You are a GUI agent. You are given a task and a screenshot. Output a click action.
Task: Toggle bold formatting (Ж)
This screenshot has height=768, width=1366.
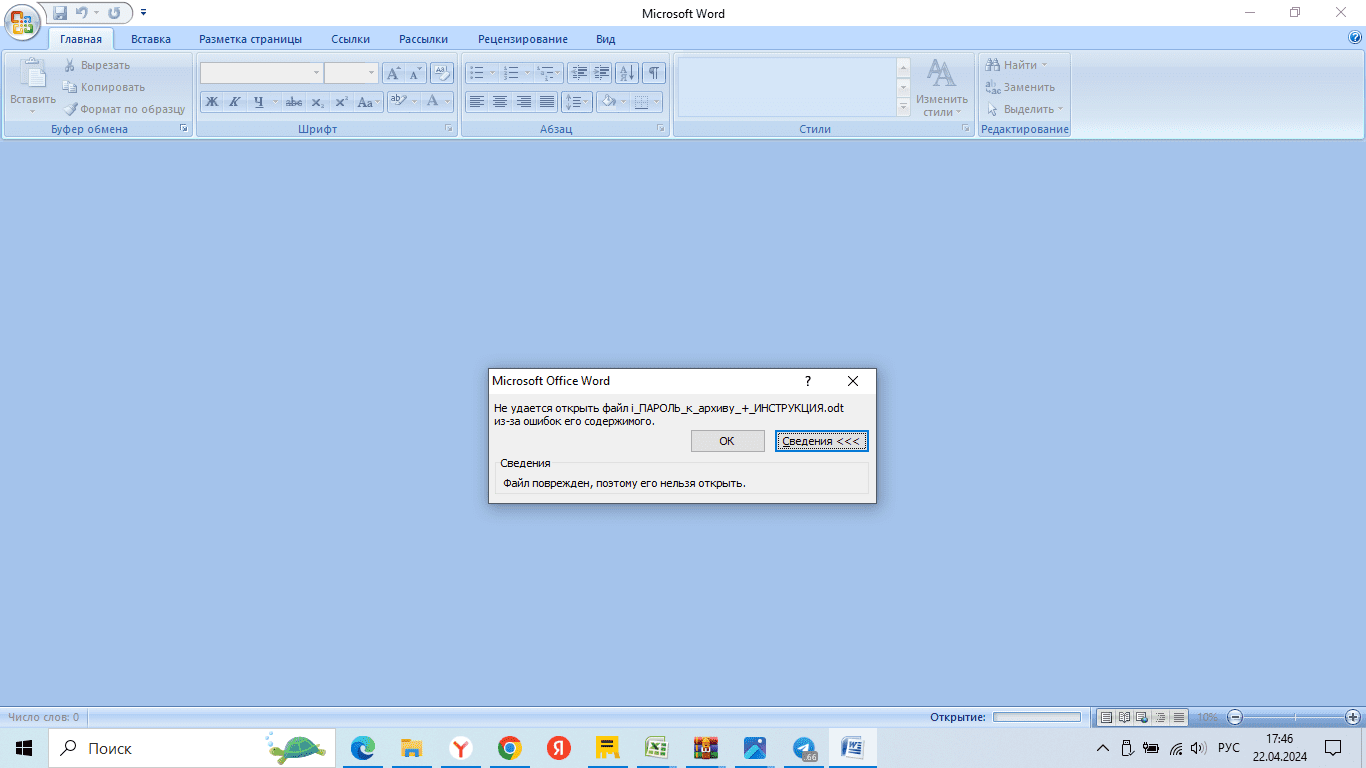(212, 102)
